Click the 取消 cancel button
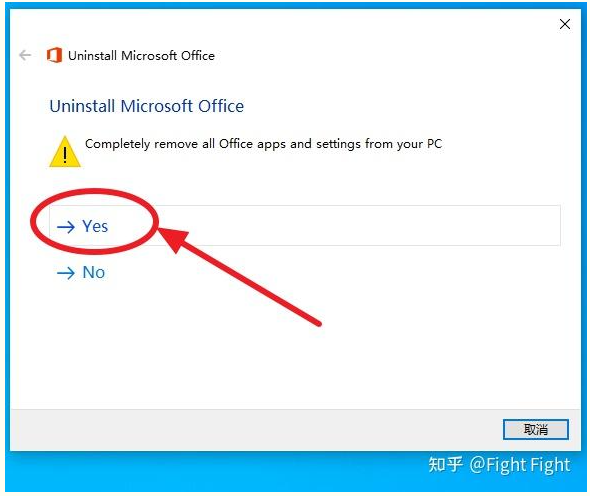 [x=536, y=429]
